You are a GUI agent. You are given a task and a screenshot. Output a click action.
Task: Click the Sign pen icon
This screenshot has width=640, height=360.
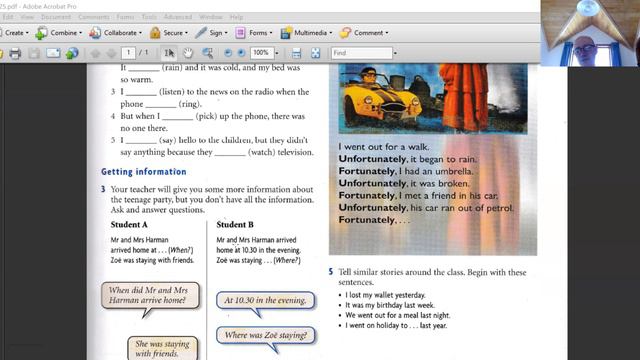point(201,33)
